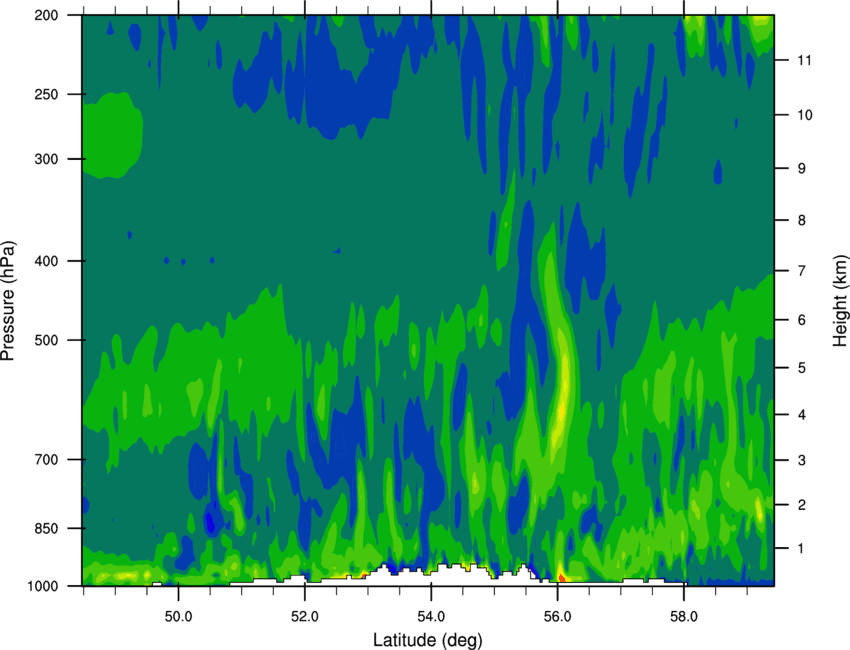Pick the 7 km height label
Image resolution: width=850 pixels, height=650 pixels.
pos(802,270)
